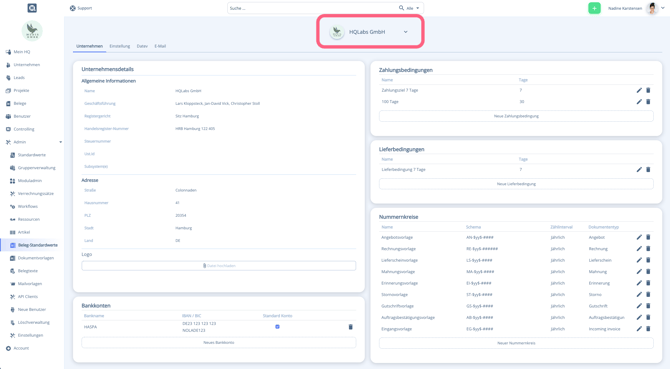Delete the 100 Tage payment term
The image size is (670, 369).
648,102
